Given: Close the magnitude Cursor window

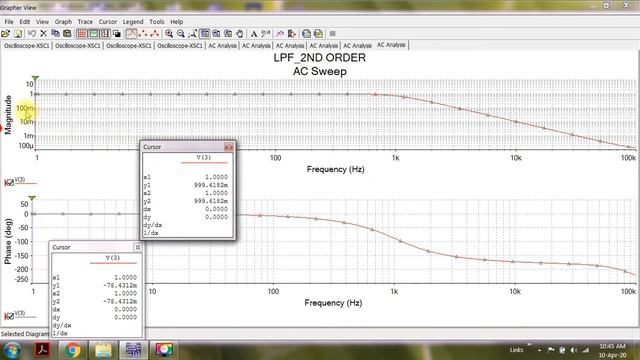Looking at the screenshot, I should point(229,147).
